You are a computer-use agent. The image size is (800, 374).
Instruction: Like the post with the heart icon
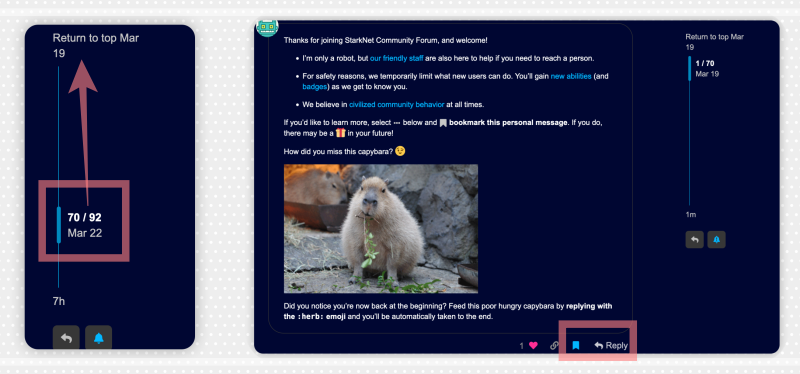click(533, 345)
